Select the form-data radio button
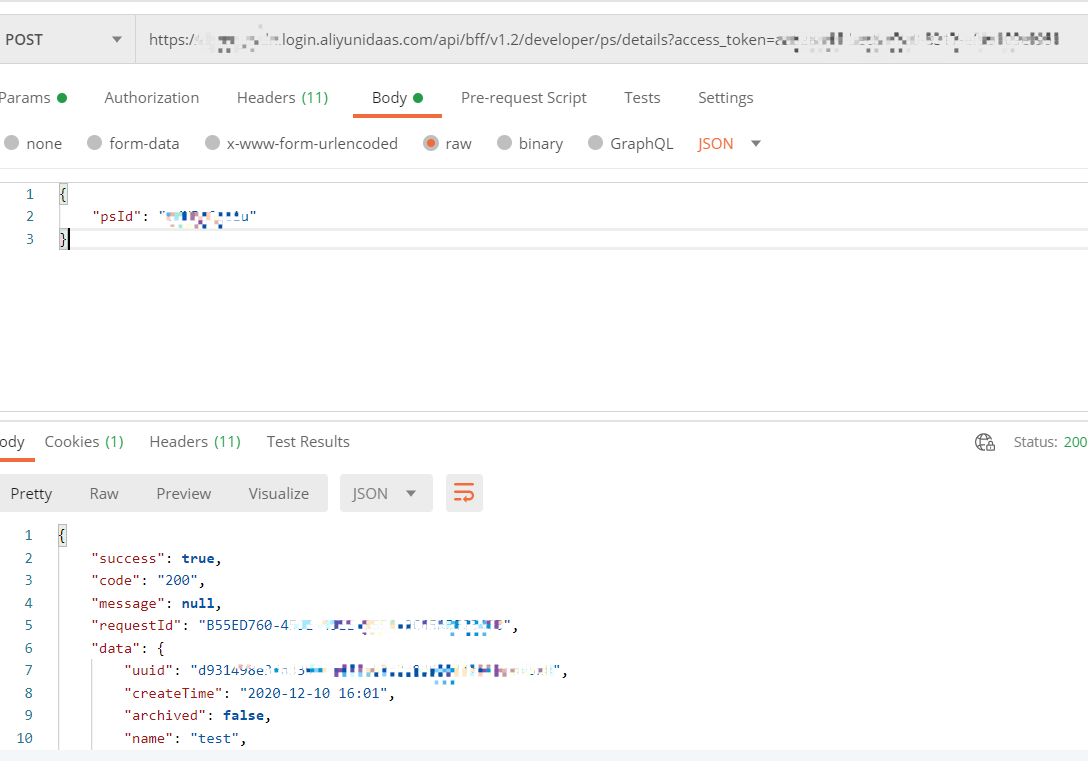Screen dimensions: 1088x761 94,143
